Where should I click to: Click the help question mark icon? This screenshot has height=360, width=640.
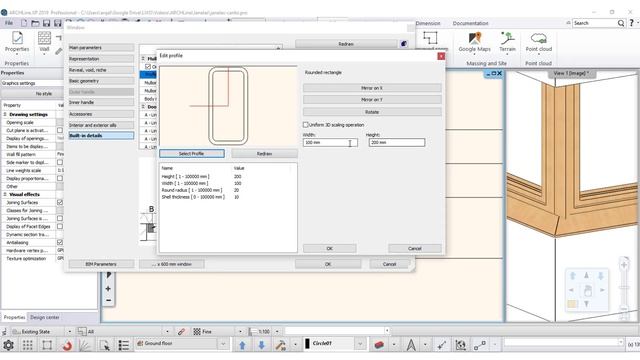click(x=631, y=23)
